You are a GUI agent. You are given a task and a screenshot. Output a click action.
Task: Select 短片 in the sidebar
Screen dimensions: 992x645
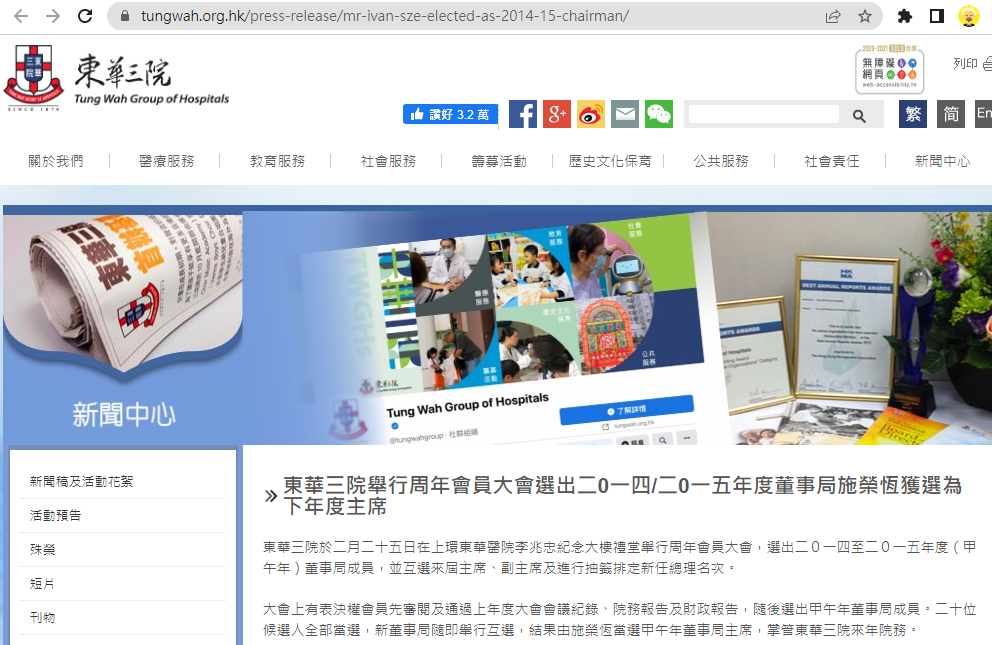[42, 584]
